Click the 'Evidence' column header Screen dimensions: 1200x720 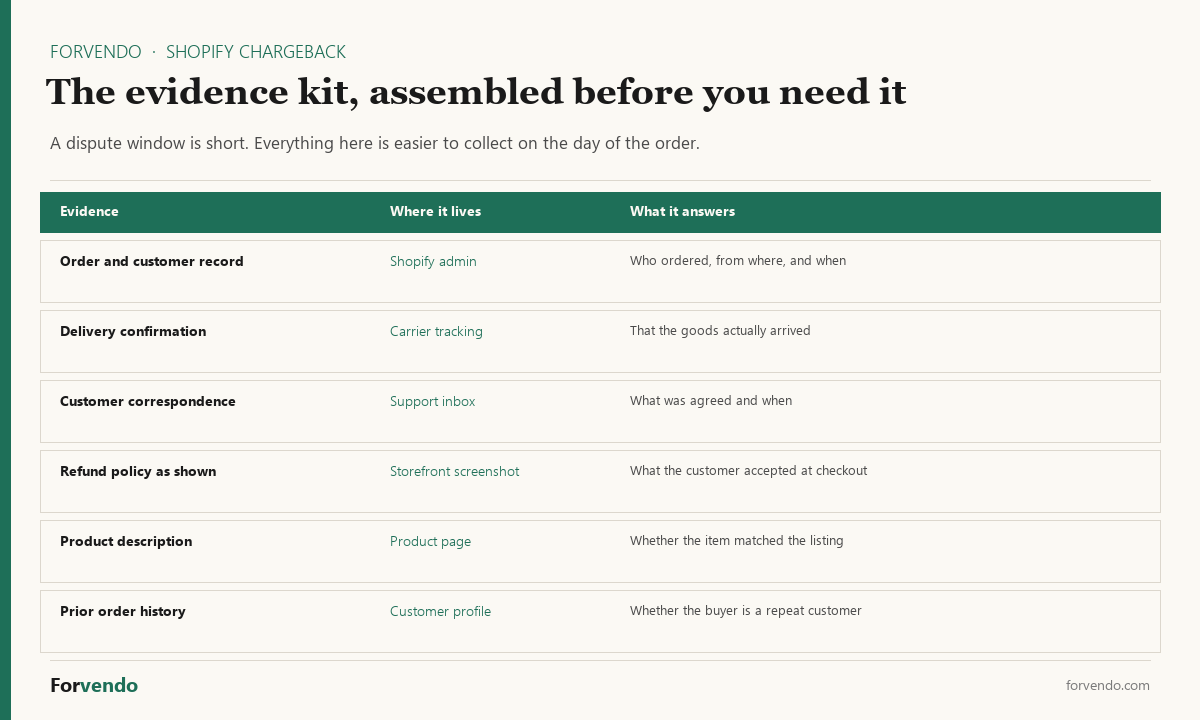[89, 211]
